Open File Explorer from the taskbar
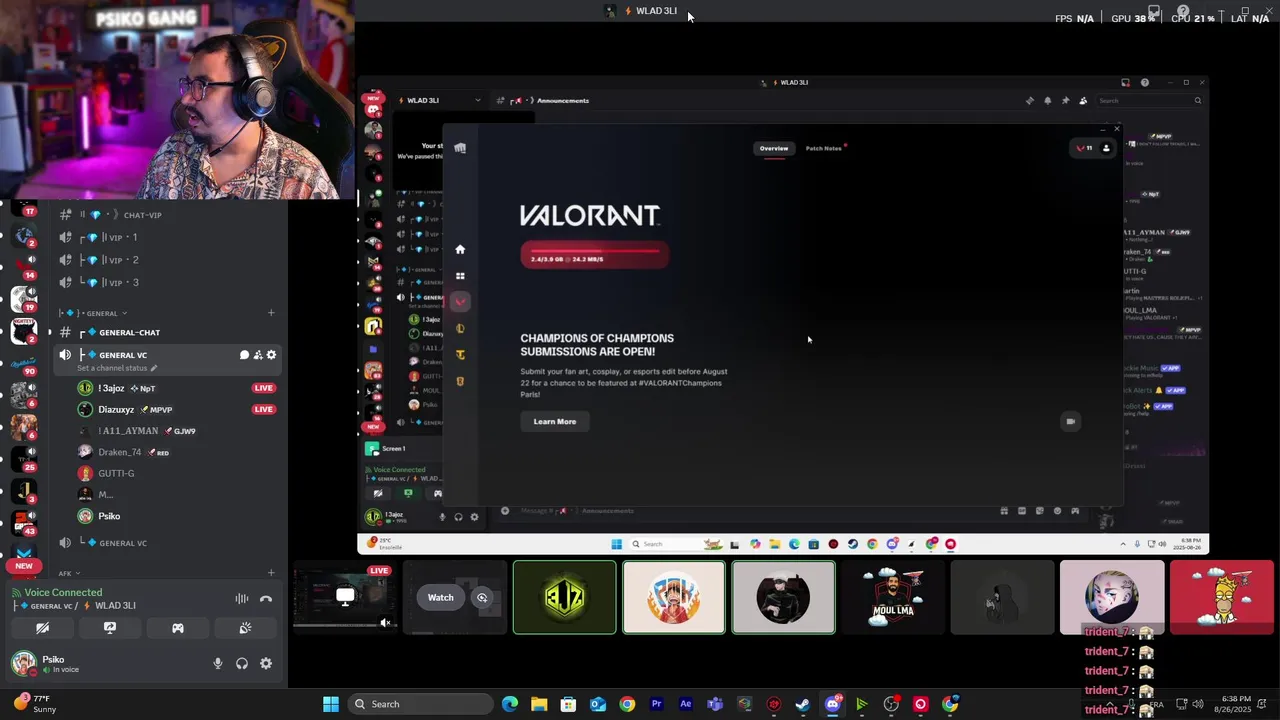This screenshot has height=720, width=1280. tap(539, 704)
